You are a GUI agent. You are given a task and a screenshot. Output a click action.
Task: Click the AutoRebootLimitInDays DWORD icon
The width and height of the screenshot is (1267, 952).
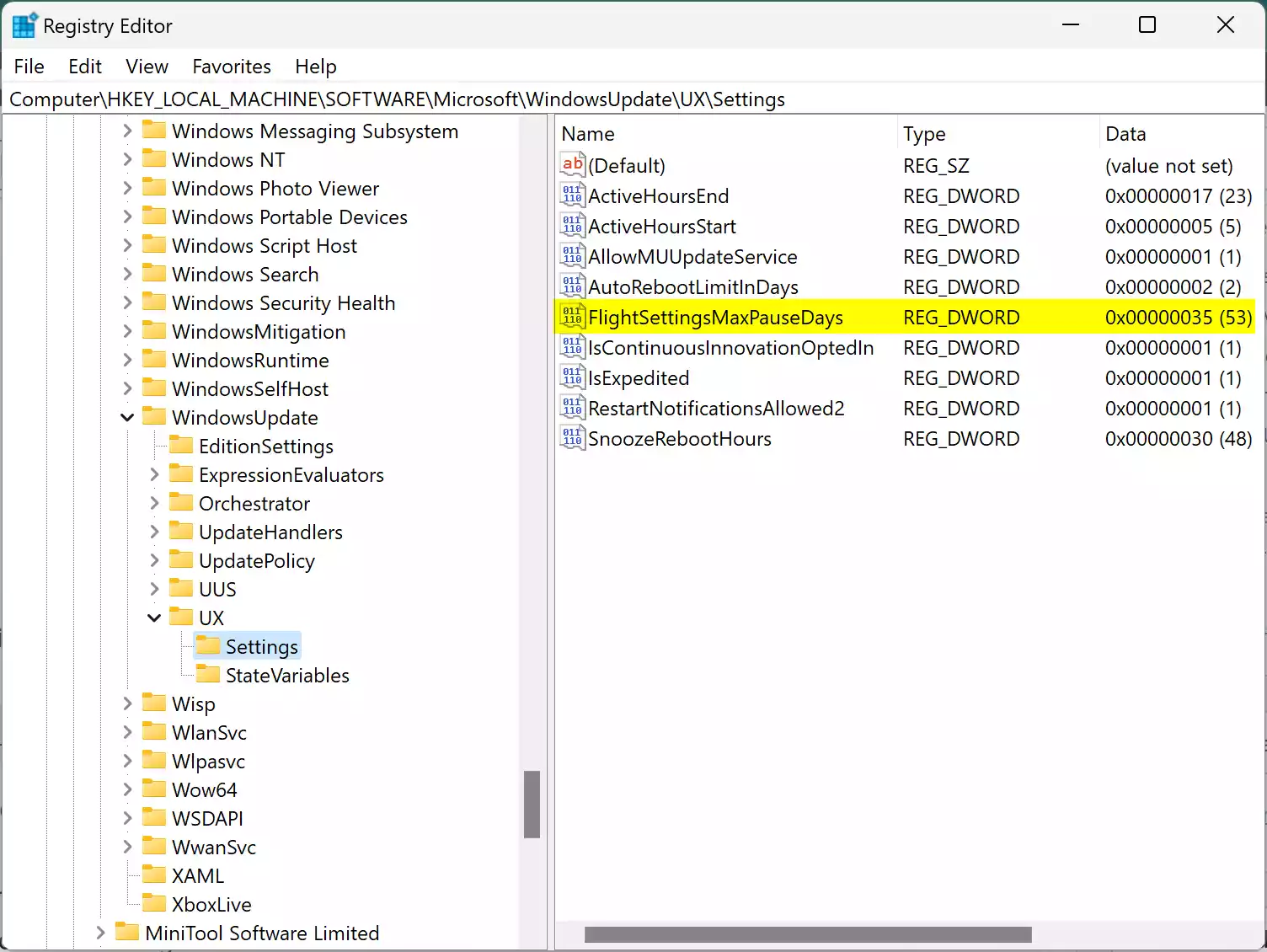[573, 286]
